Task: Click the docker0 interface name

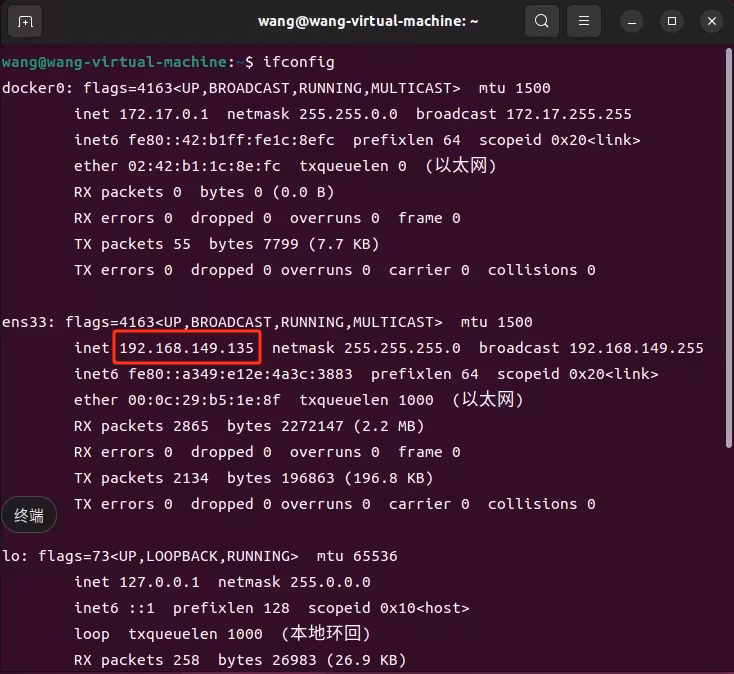Action: pos(37,88)
